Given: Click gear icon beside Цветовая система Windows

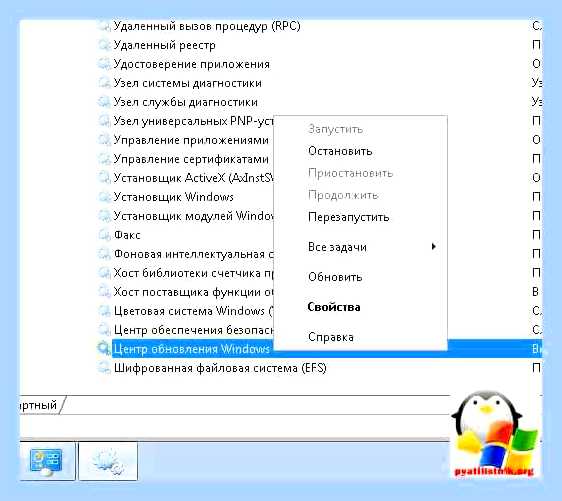Looking at the screenshot, I should tap(104, 311).
